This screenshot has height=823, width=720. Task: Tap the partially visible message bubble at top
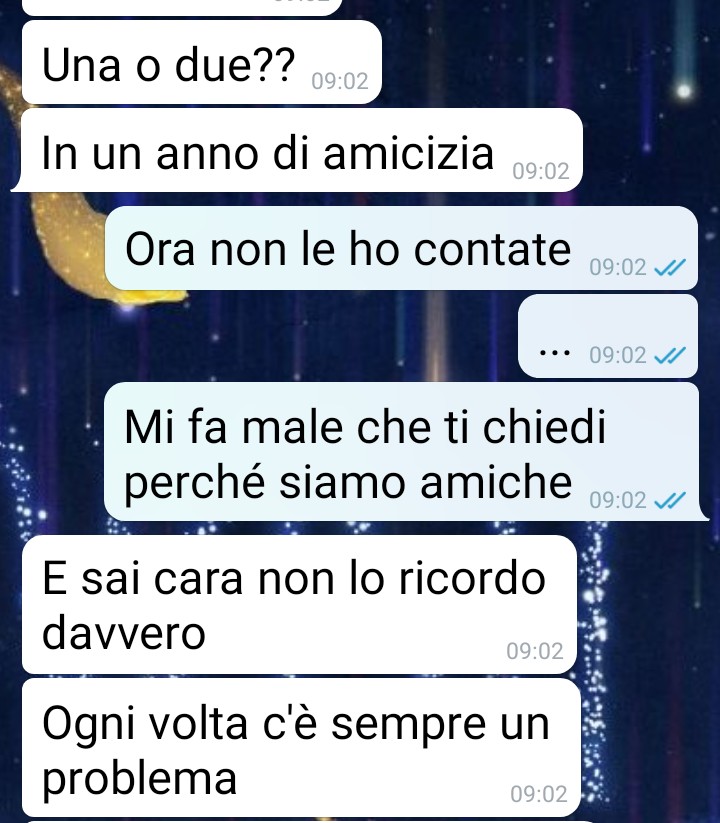pos(183,7)
